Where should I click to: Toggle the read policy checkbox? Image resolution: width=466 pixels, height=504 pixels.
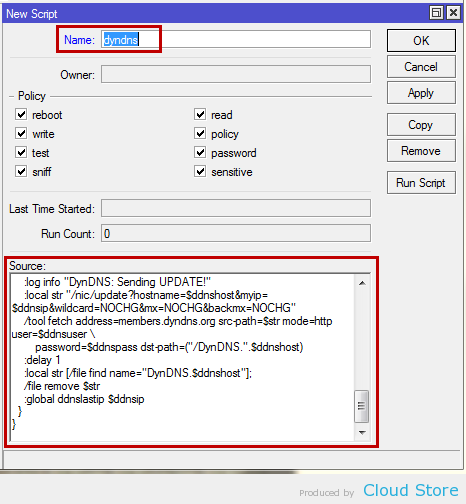point(200,114)
